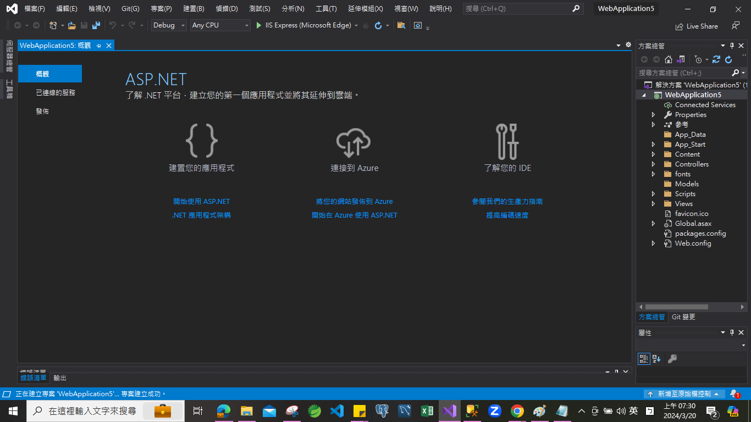Click the gear icon at document tab well
The image size is (751, 422).
(628, 45)
